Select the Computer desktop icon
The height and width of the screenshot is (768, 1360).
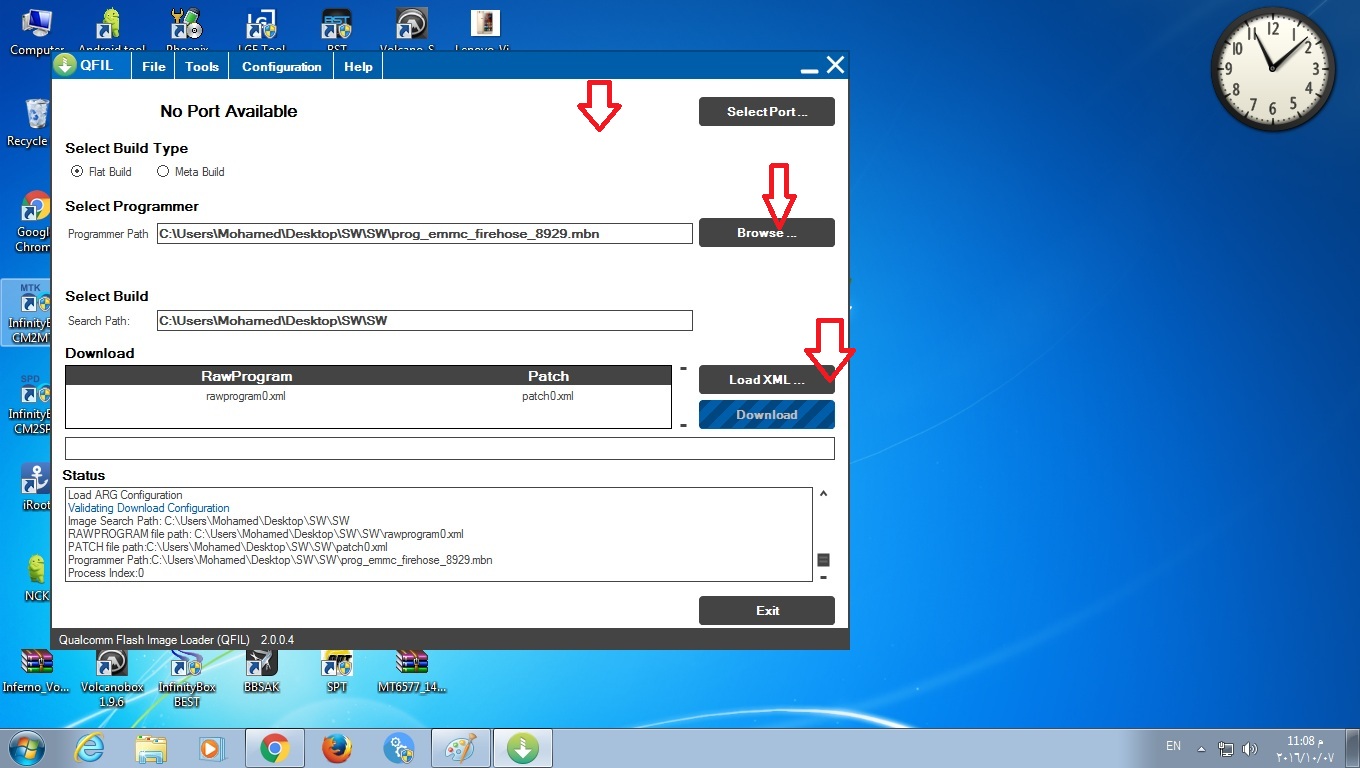(x=37, y=31)
